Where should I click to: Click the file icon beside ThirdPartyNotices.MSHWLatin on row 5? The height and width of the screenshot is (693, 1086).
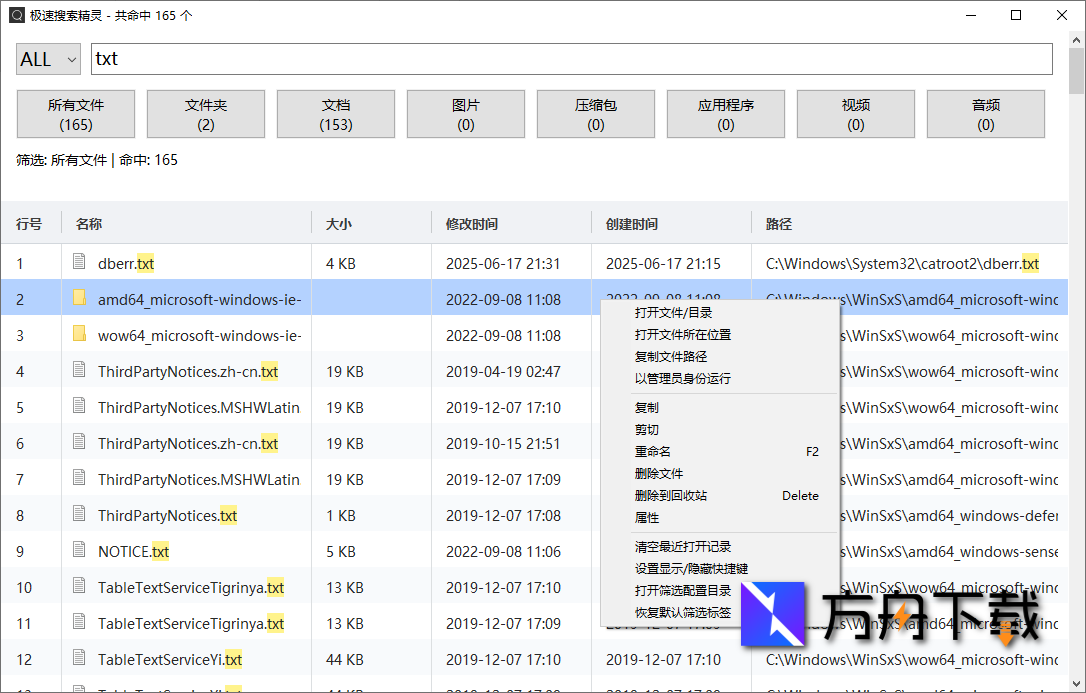point(79,407)
